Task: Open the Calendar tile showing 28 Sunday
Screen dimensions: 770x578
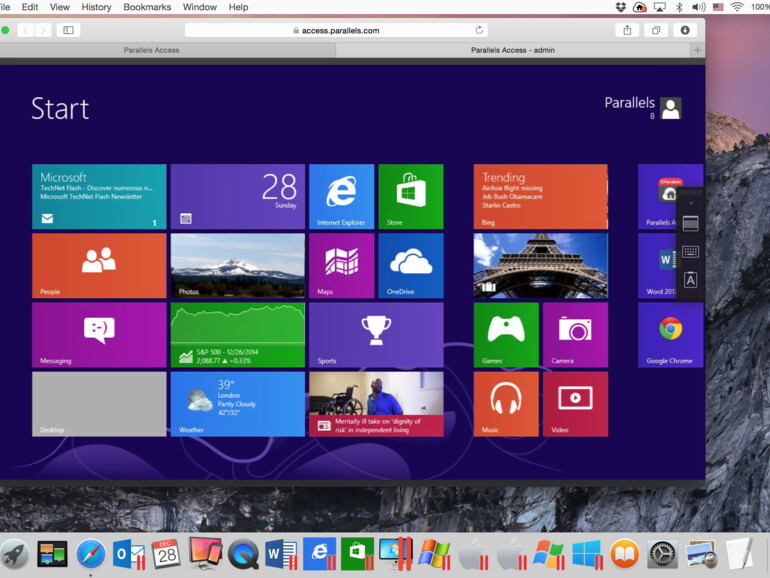Action: point(238,196)
